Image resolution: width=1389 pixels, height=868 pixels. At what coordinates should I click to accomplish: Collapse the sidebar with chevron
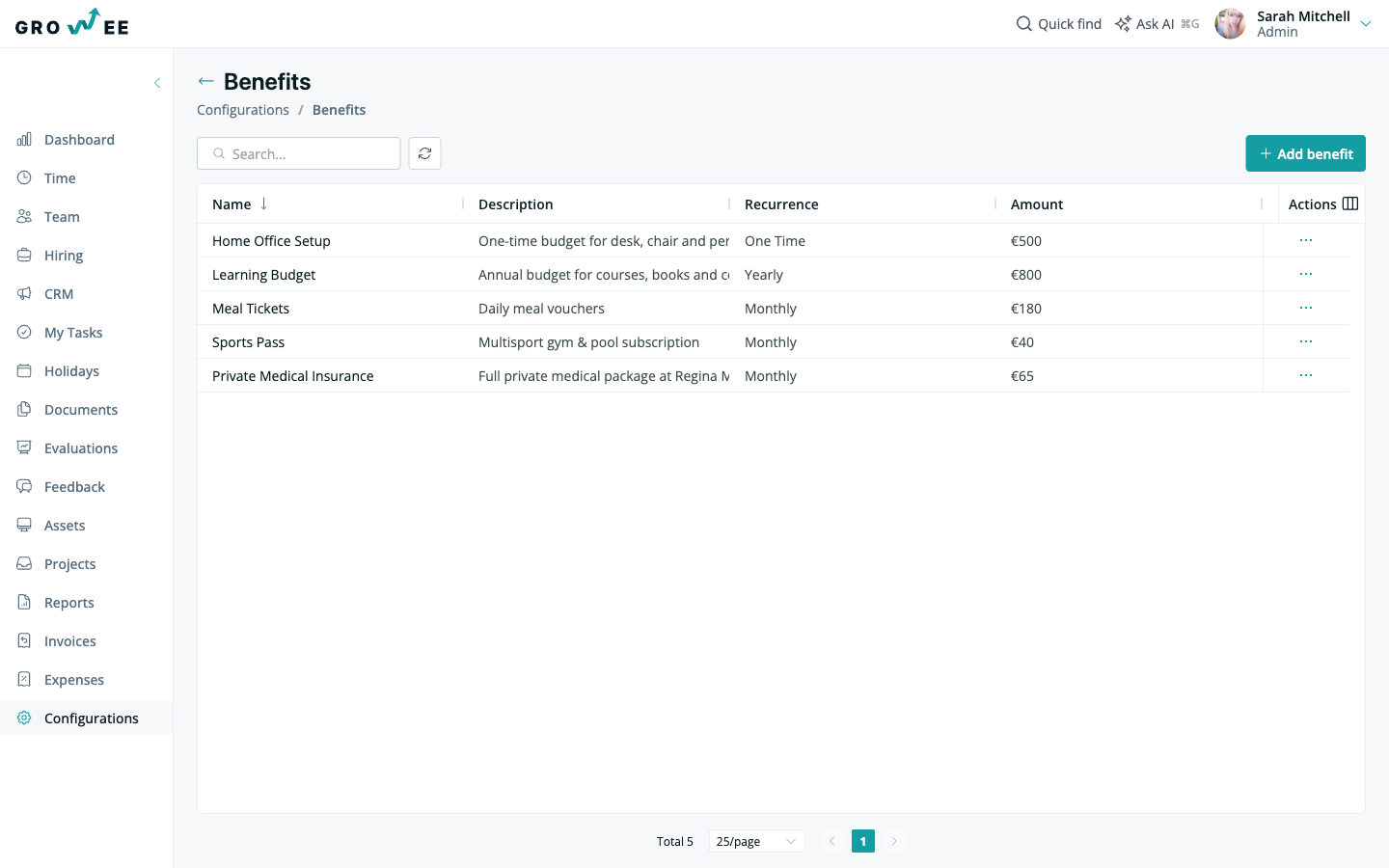pos(157,83)
